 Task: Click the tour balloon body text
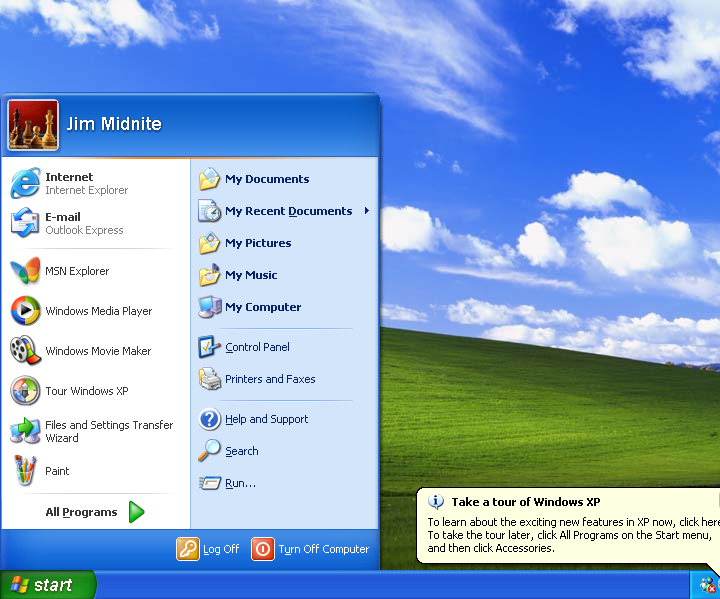pyautogui.click(x=574, y=535)
